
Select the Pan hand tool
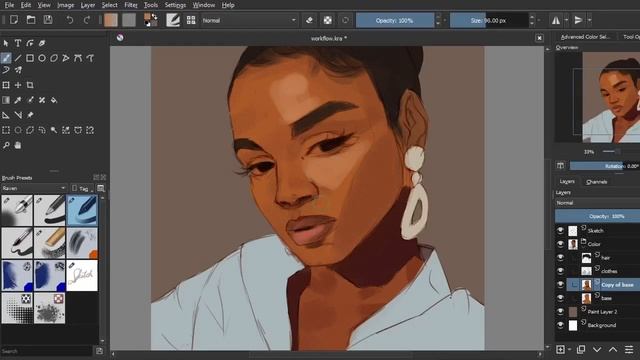[18, 145]
